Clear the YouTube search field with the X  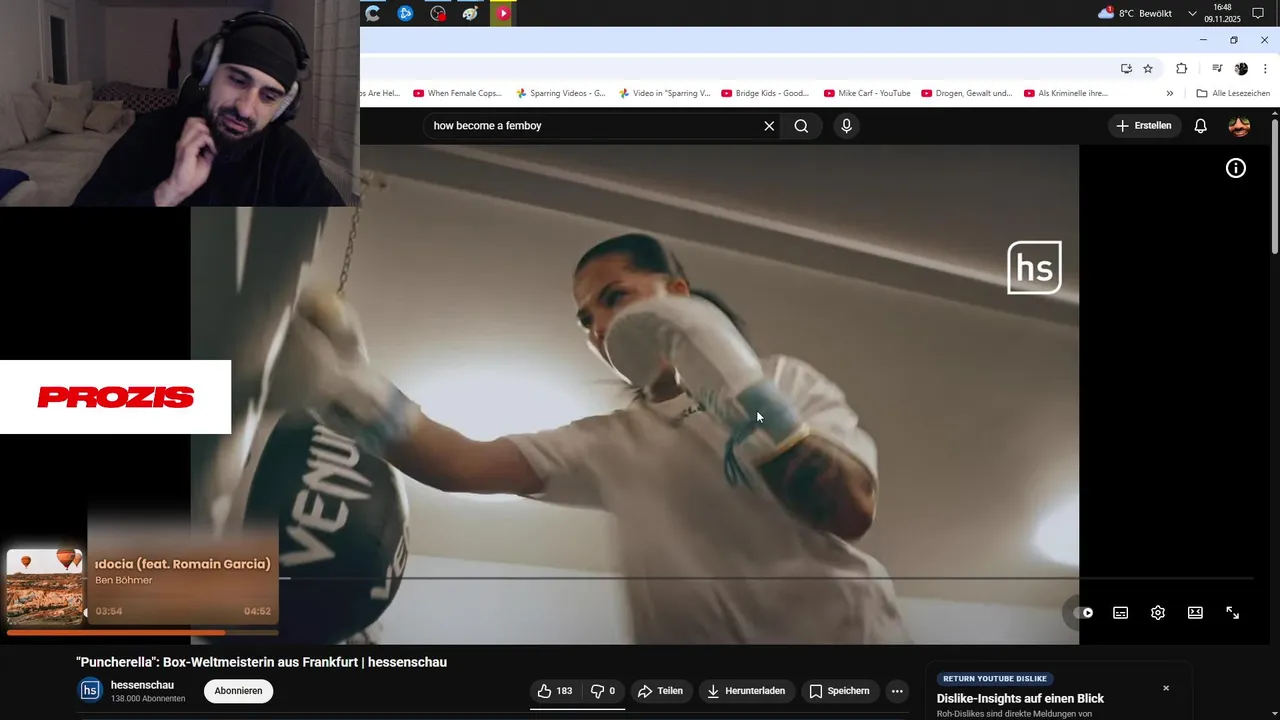point(769,126)
